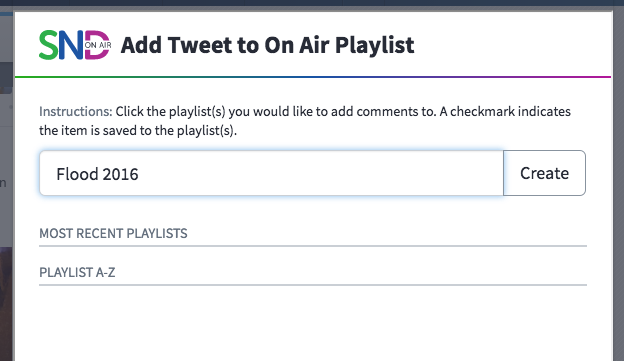Click the divider under Playlist A-Z

coord(313,285)
